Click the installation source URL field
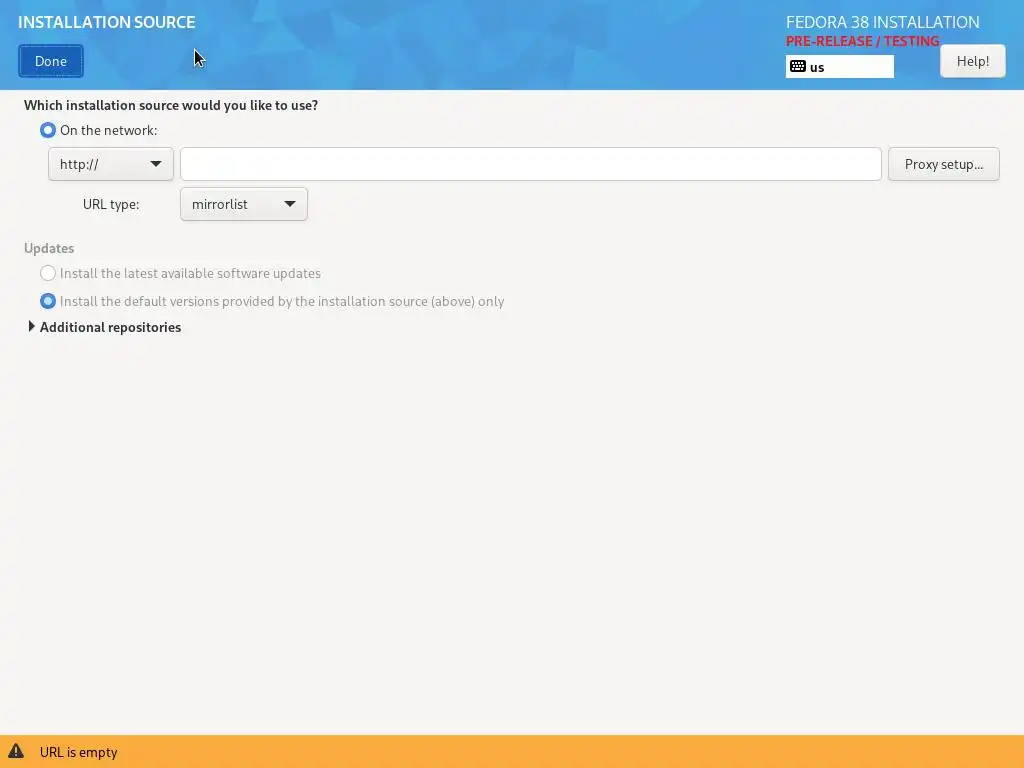1024x768 pixels. pyautogui.click(x=531, y=164)
